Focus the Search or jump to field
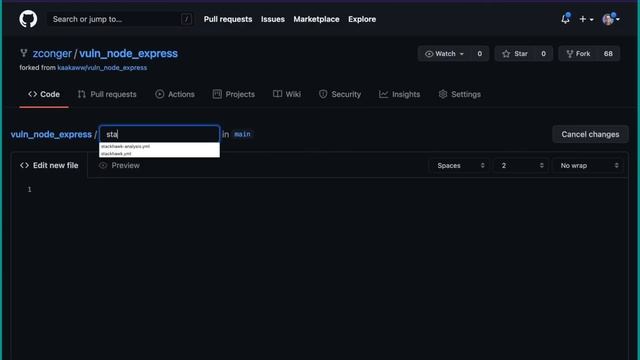Screen dimensions: 640x360 coord(120,19)
